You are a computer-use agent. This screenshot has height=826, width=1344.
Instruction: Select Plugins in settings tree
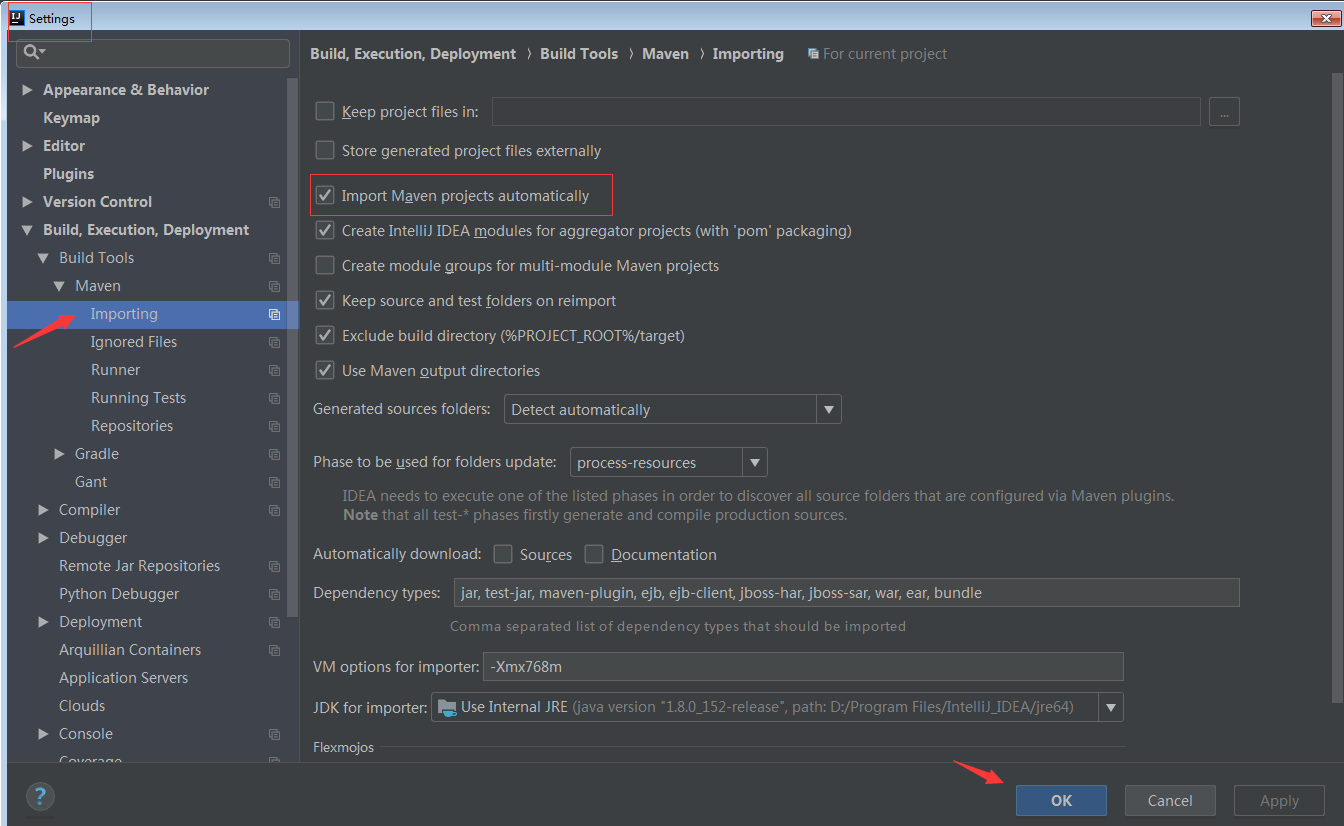(68, 174)
